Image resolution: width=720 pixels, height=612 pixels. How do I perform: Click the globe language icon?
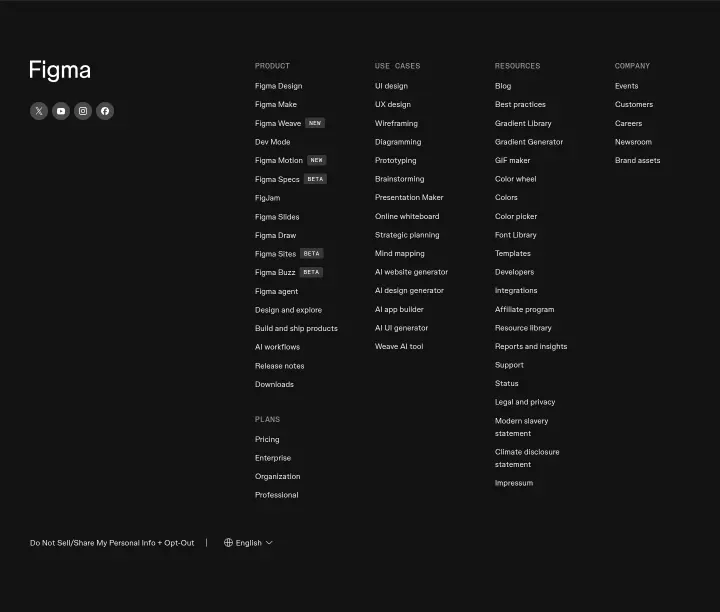228,543
